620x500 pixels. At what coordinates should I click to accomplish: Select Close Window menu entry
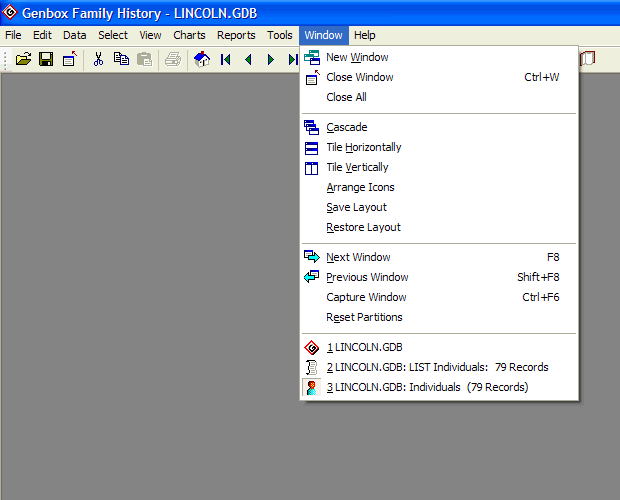[x=359, y=77]
